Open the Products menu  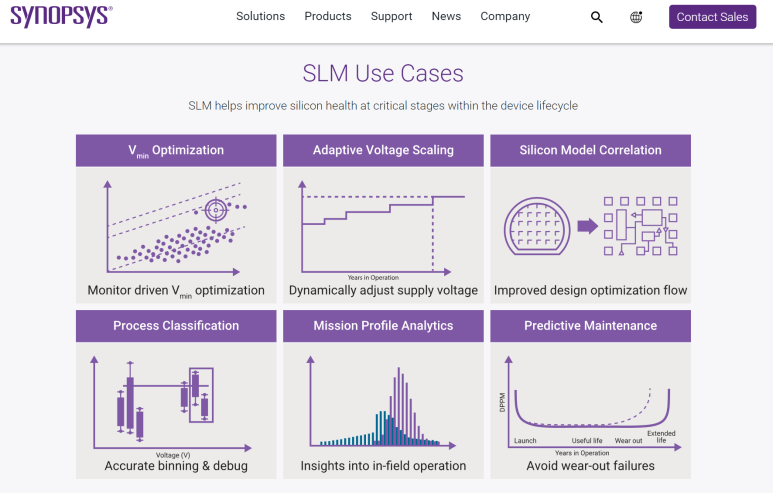328,16
